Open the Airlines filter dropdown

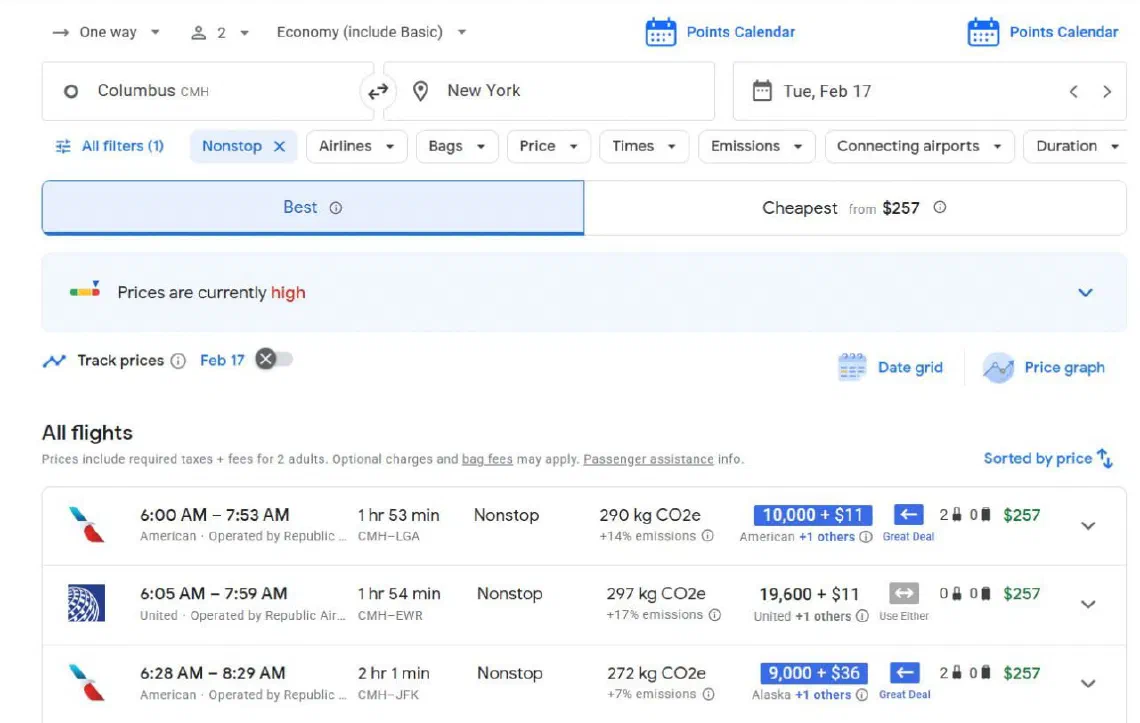point(356,146)
